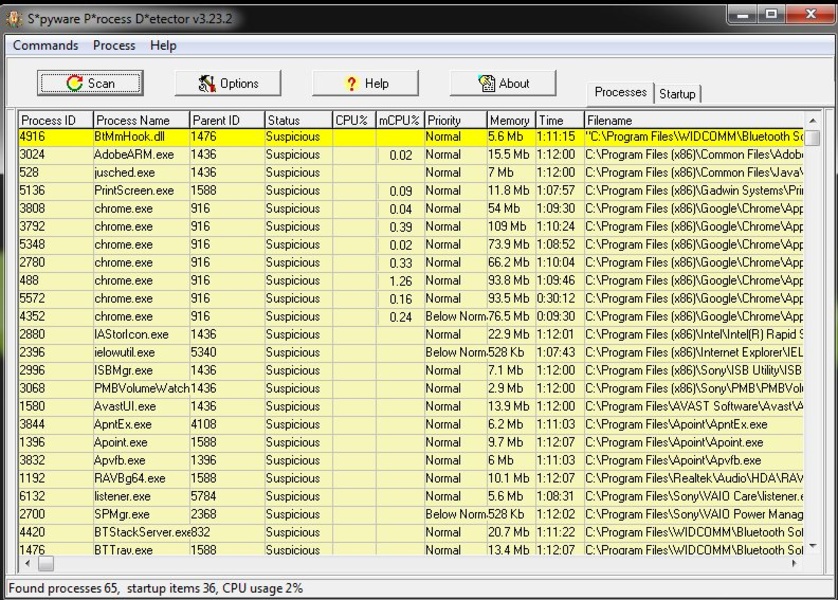Sort list by Memory column header
Image resolution: width=838 pixels, height=600 pixels.
coord(510,120)
